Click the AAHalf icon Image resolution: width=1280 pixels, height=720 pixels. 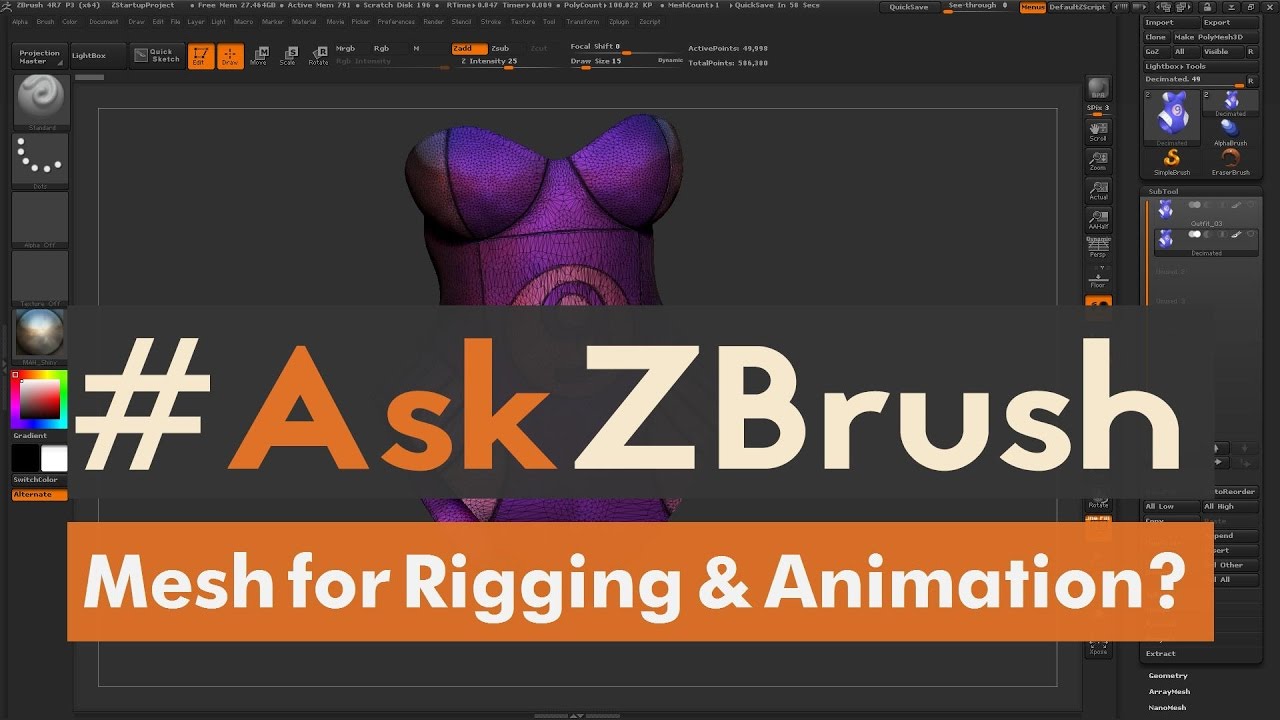pos(1098,219)
